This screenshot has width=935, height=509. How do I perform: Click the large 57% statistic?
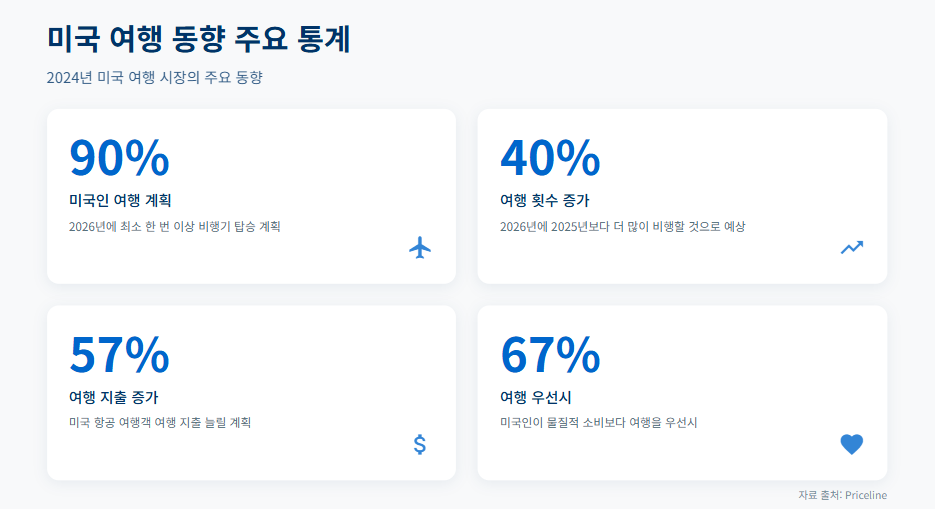119,354
